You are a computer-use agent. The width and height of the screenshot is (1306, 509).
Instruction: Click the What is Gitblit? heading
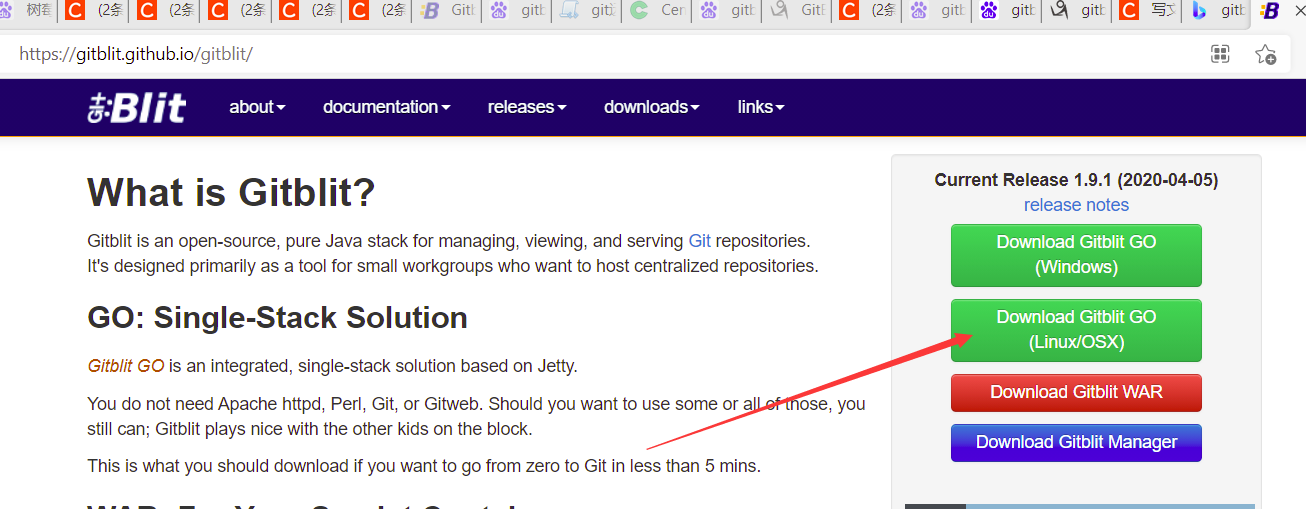[x=231, y=192]
